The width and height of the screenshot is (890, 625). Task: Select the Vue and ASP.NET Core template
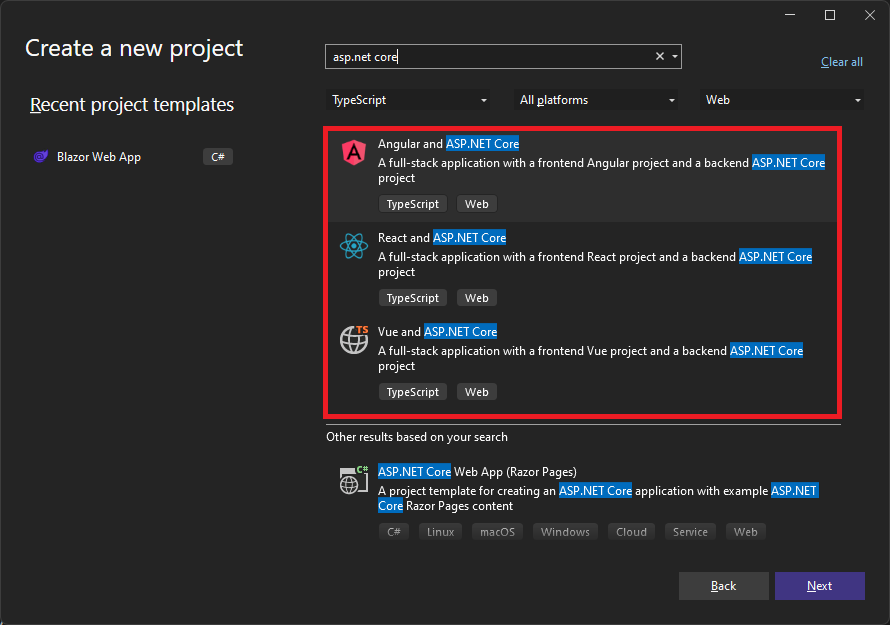click(x=582, y=362)
